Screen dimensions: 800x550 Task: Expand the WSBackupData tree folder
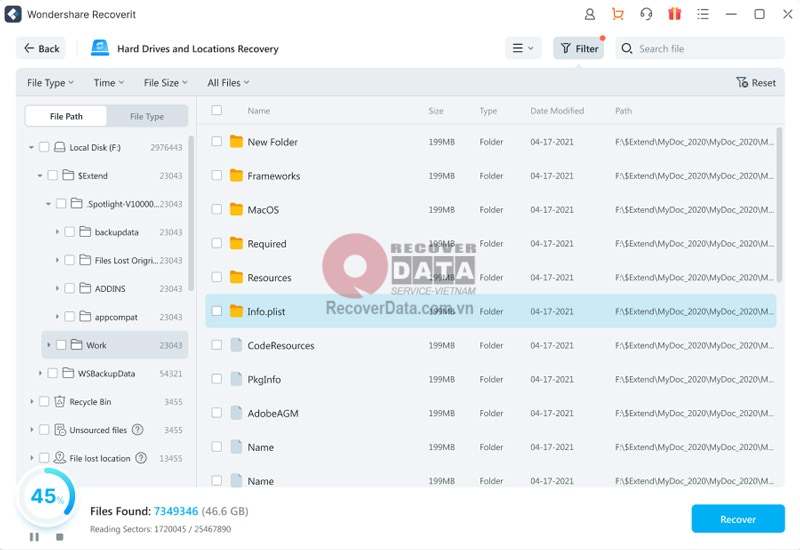pyautogui.click(x=41, y=373)
